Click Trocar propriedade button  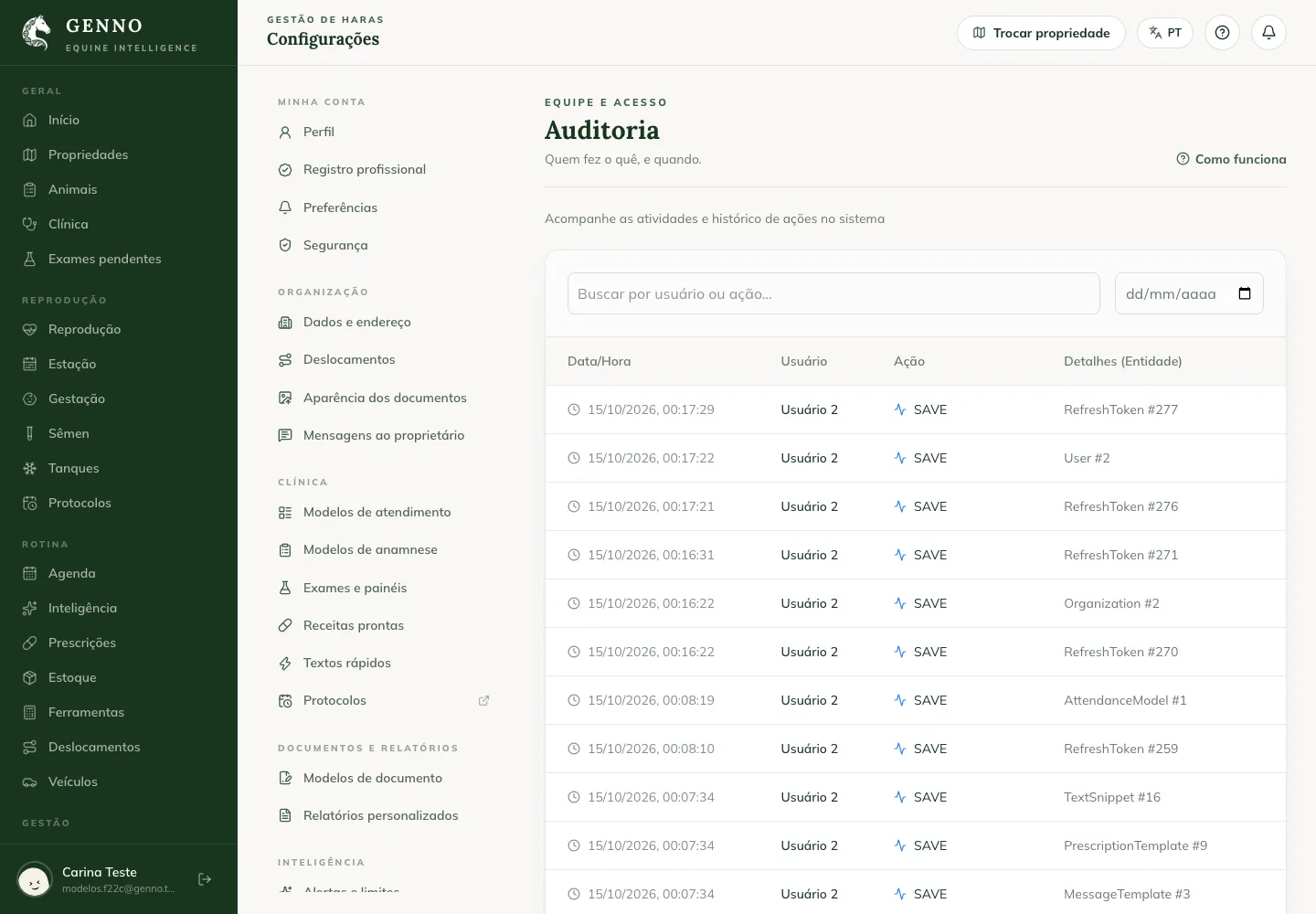pyautogui.click(x=1041, y=33)
